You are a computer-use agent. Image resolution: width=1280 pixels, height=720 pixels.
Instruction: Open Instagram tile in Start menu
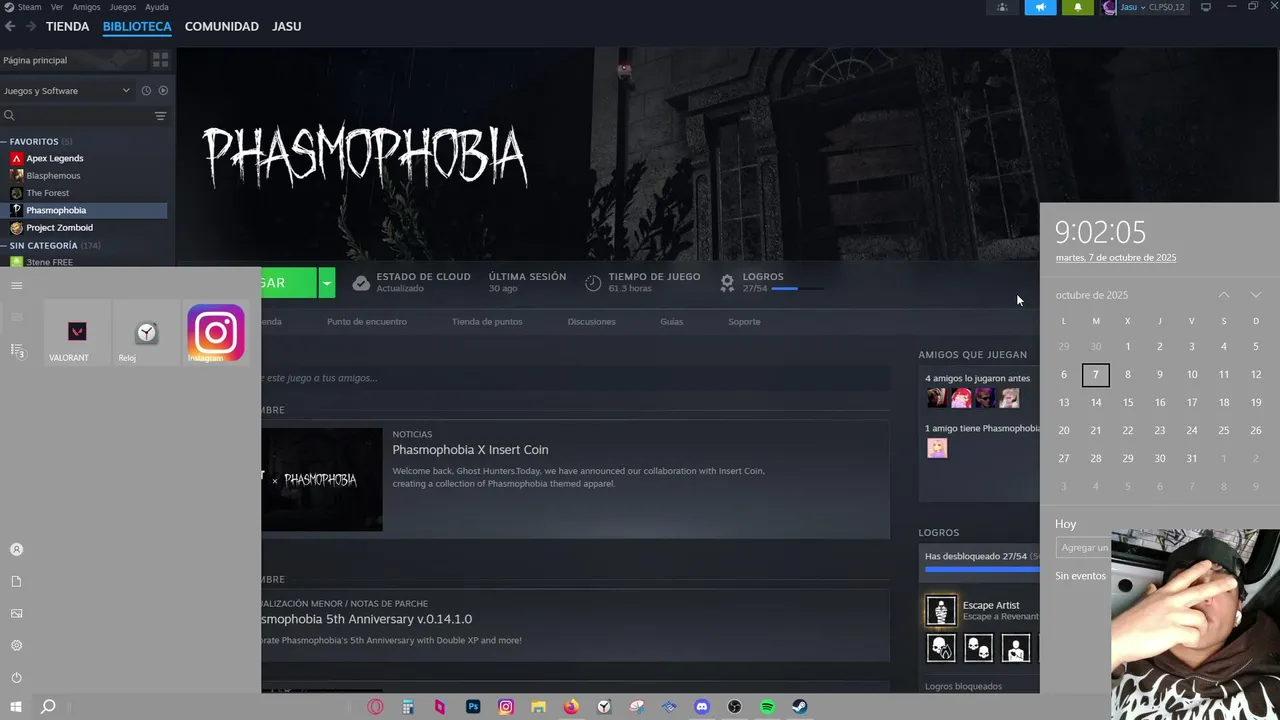point(216,333)
